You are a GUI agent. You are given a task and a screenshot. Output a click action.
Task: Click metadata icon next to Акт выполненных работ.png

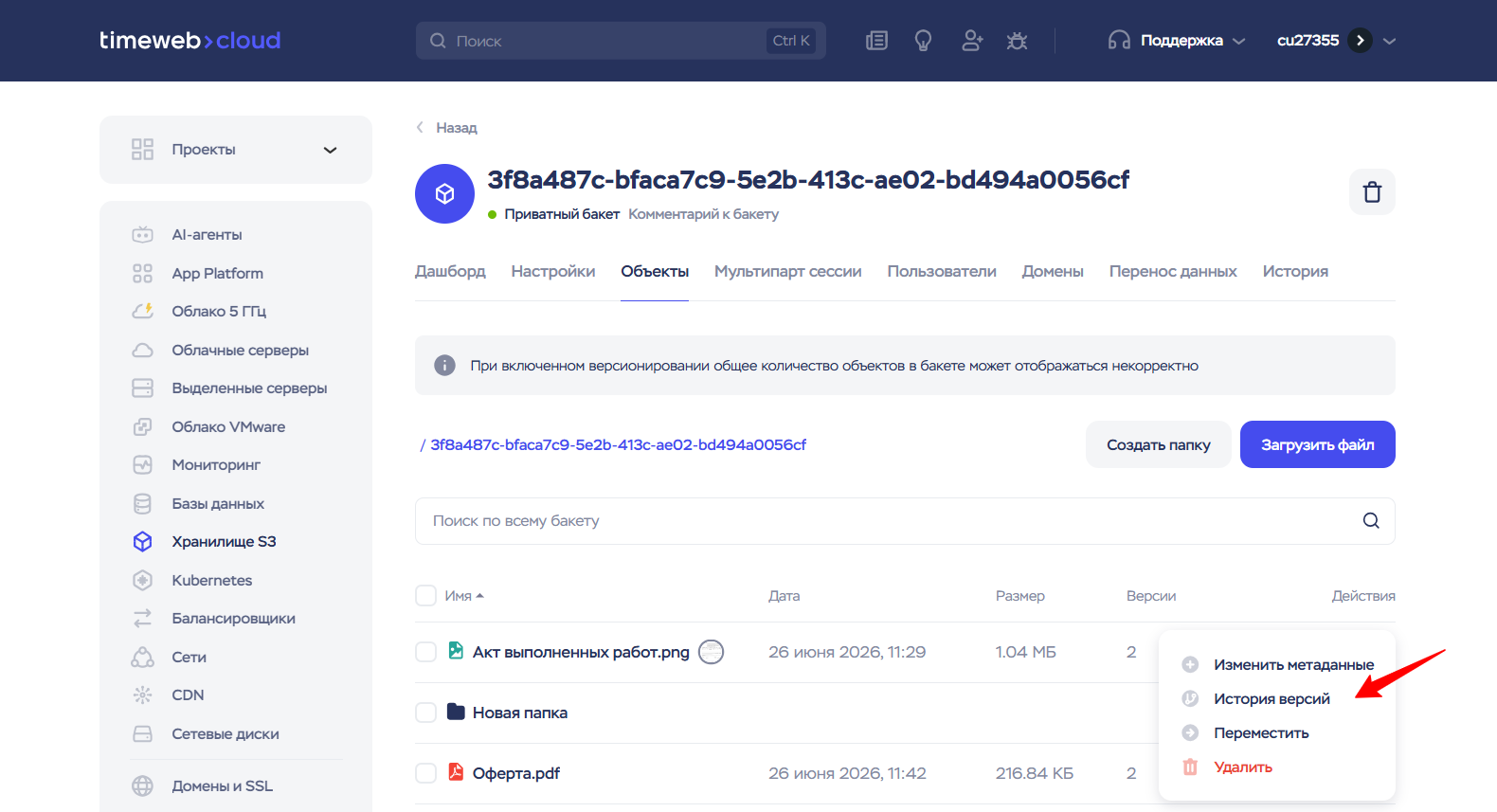click(711, 652)
